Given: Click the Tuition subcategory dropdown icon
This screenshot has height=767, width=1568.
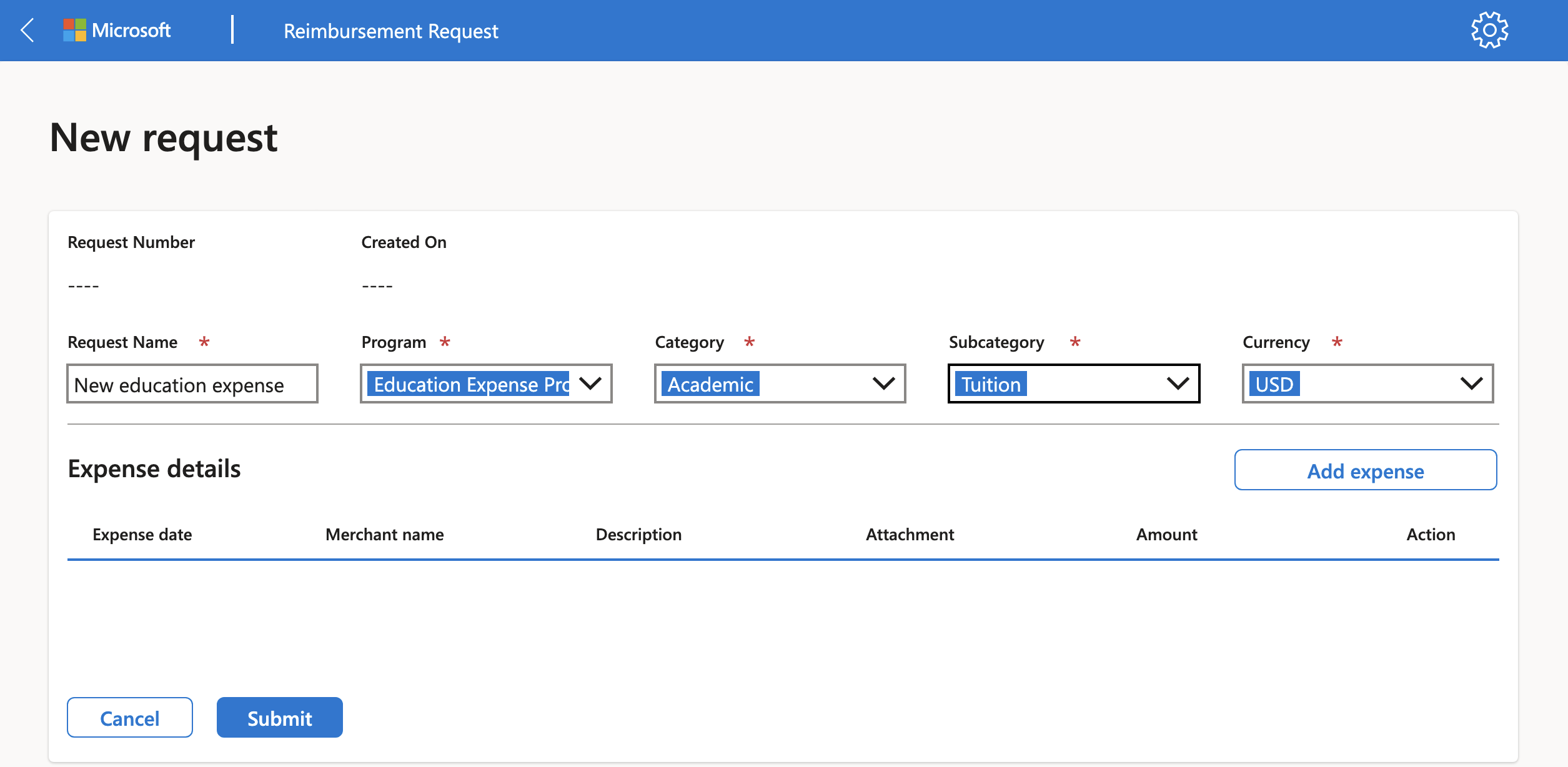Looking at the screenshot, I should tap(1177, 384).
